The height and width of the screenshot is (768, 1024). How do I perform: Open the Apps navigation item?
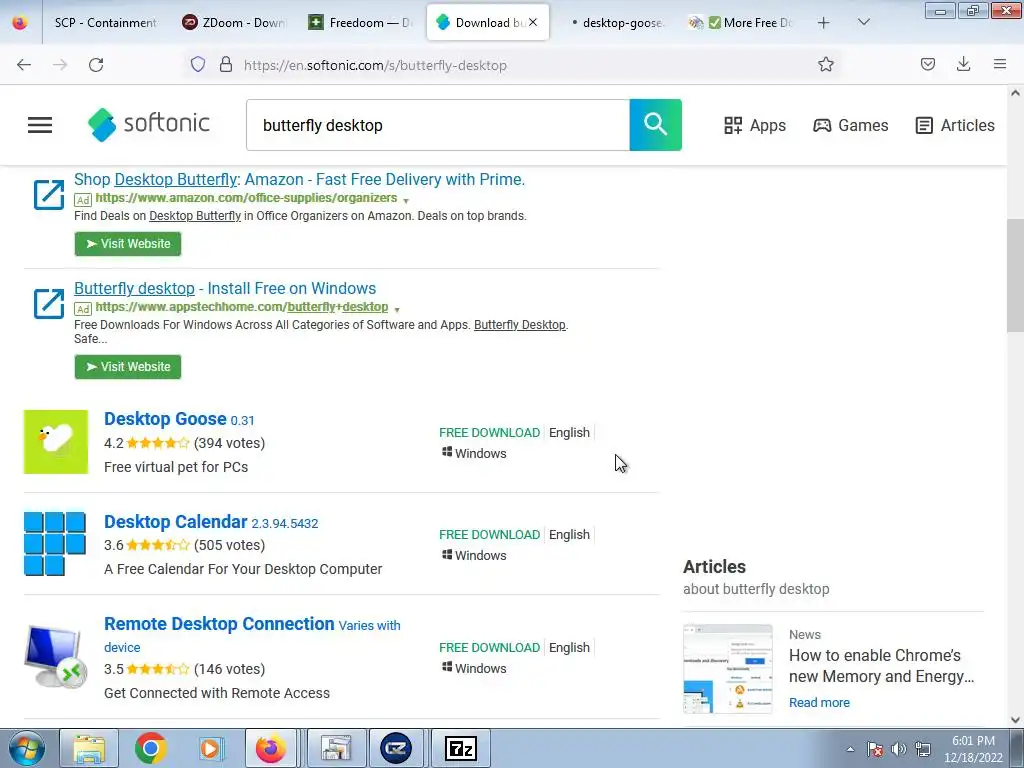[755, 125]
